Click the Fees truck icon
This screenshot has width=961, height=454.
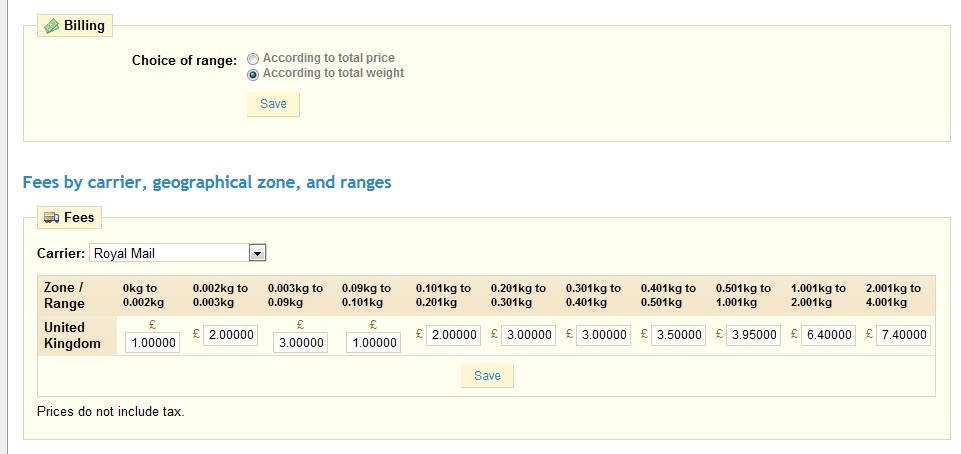click(52, 217)
